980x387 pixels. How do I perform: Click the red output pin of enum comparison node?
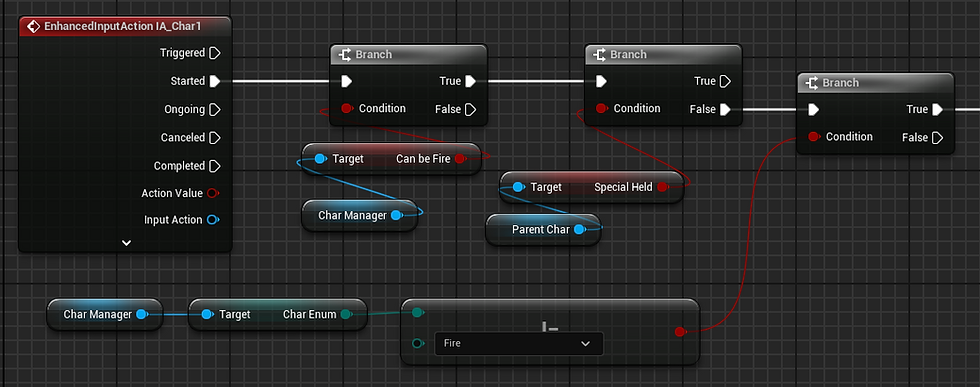(x=680, y=332)
